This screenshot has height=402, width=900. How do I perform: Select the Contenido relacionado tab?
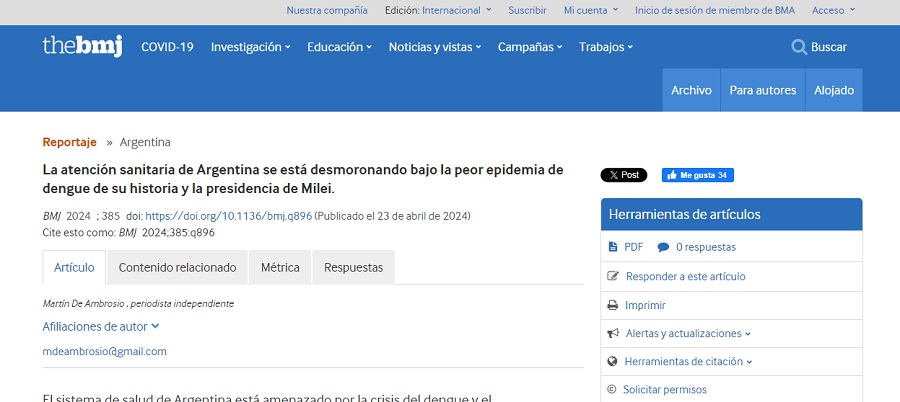pos(177,268)
